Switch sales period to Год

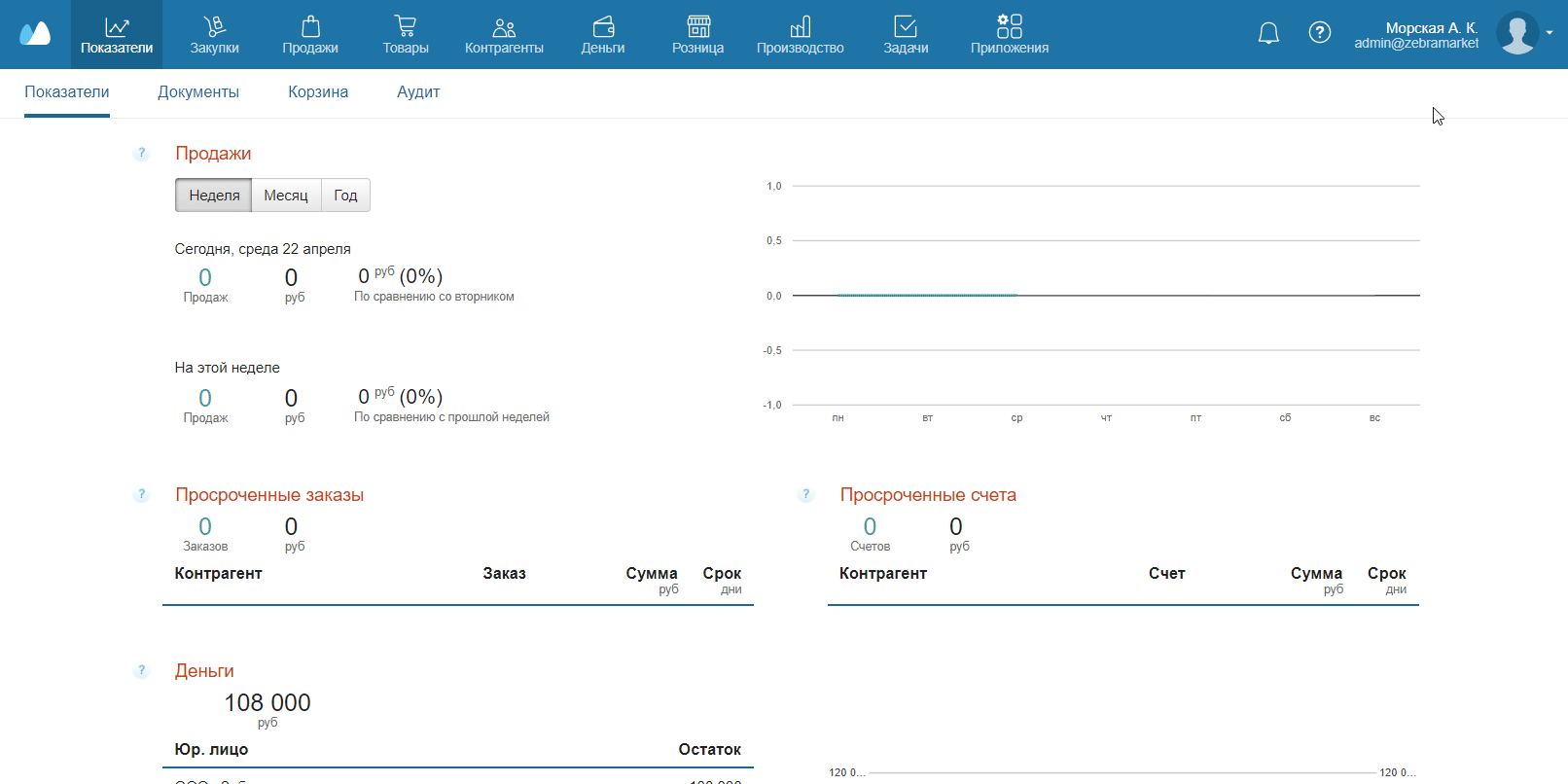pos(345,196)
